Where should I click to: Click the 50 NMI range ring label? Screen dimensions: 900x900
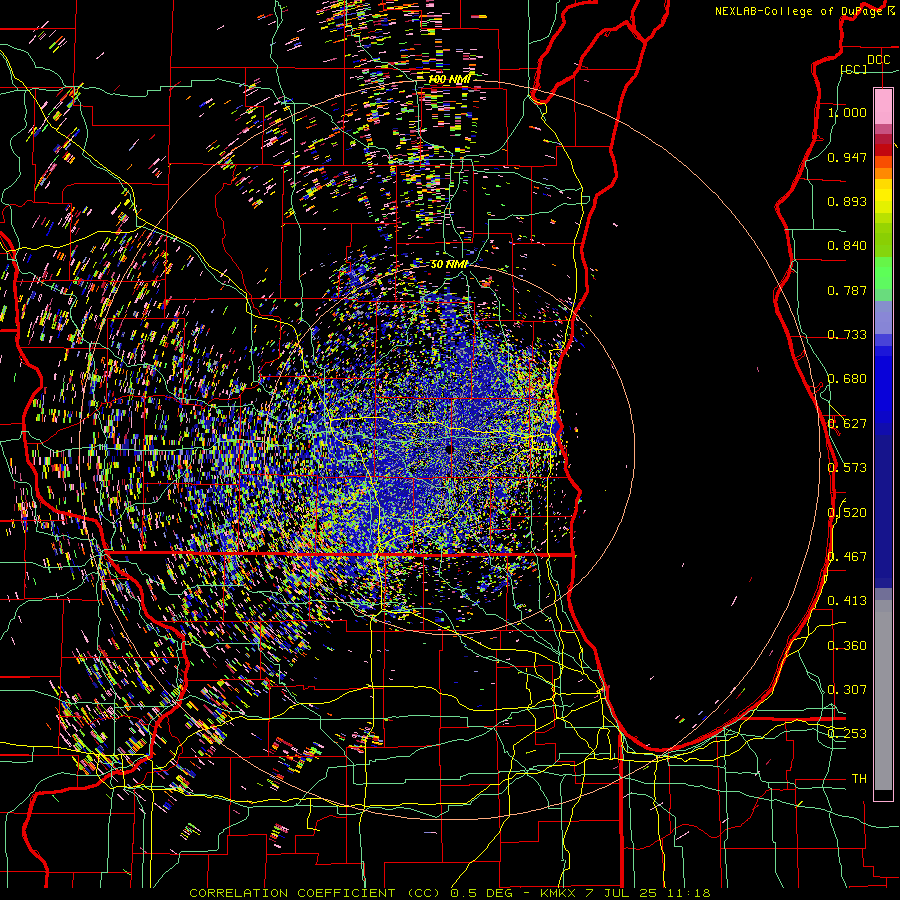(449, 264)
